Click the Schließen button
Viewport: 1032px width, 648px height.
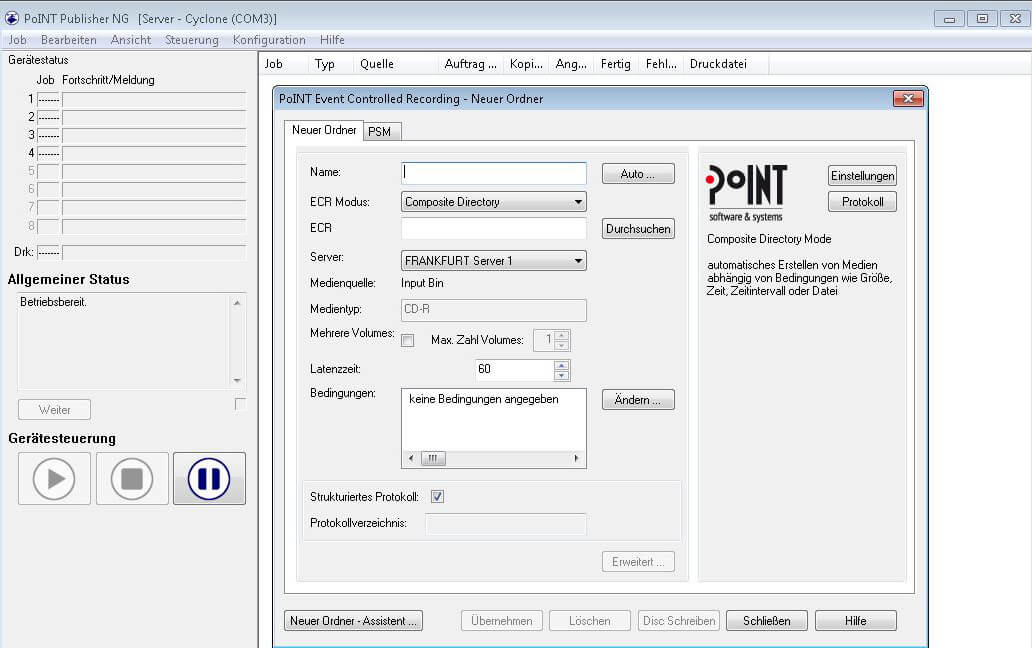pyautogui.click(x=767, y=620)
